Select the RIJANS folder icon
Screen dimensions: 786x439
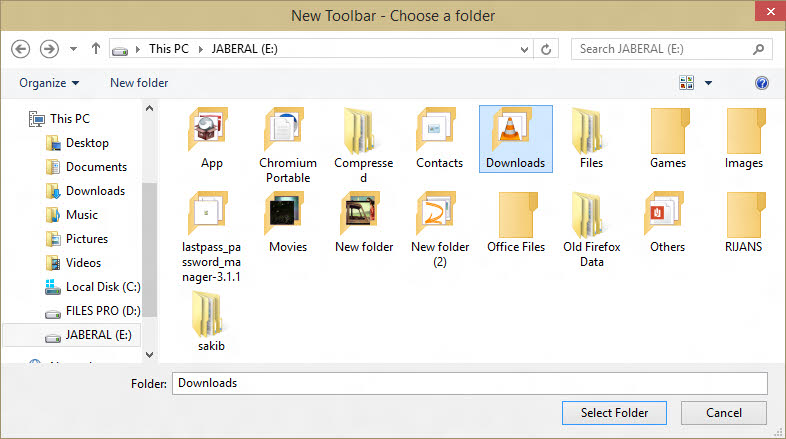click(746, 214)
